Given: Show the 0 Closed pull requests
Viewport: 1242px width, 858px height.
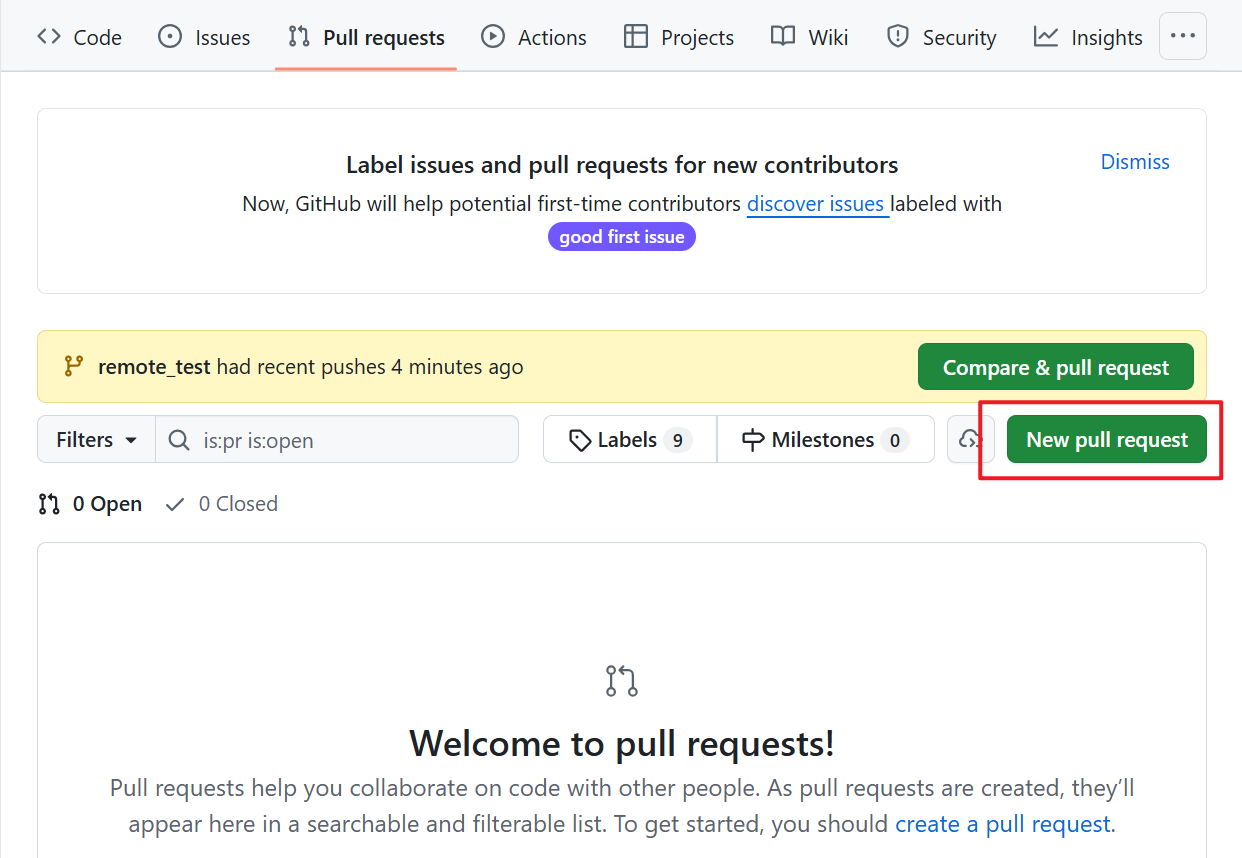Looking at the screenshot, I should pos(222,504).
